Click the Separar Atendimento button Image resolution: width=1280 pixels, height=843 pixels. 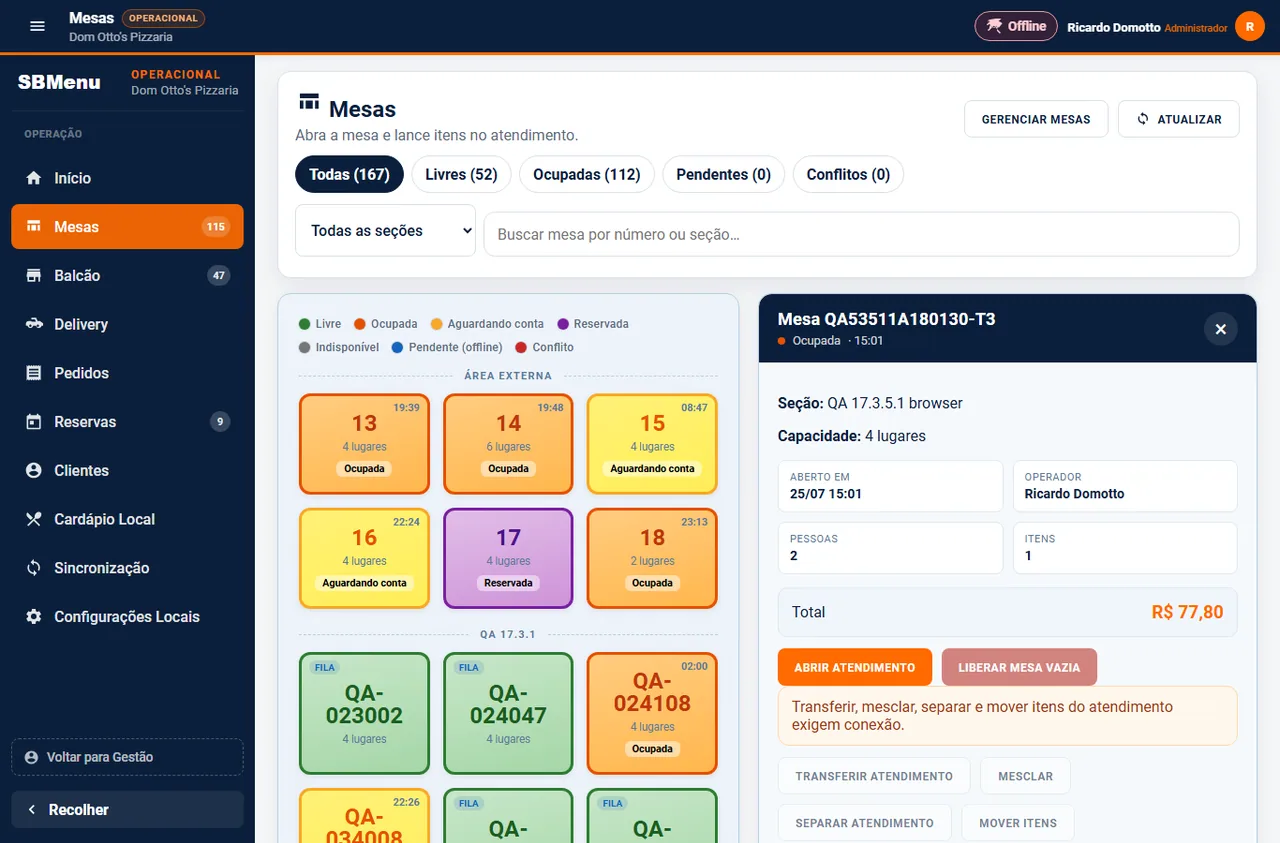[x=865, y=823]
